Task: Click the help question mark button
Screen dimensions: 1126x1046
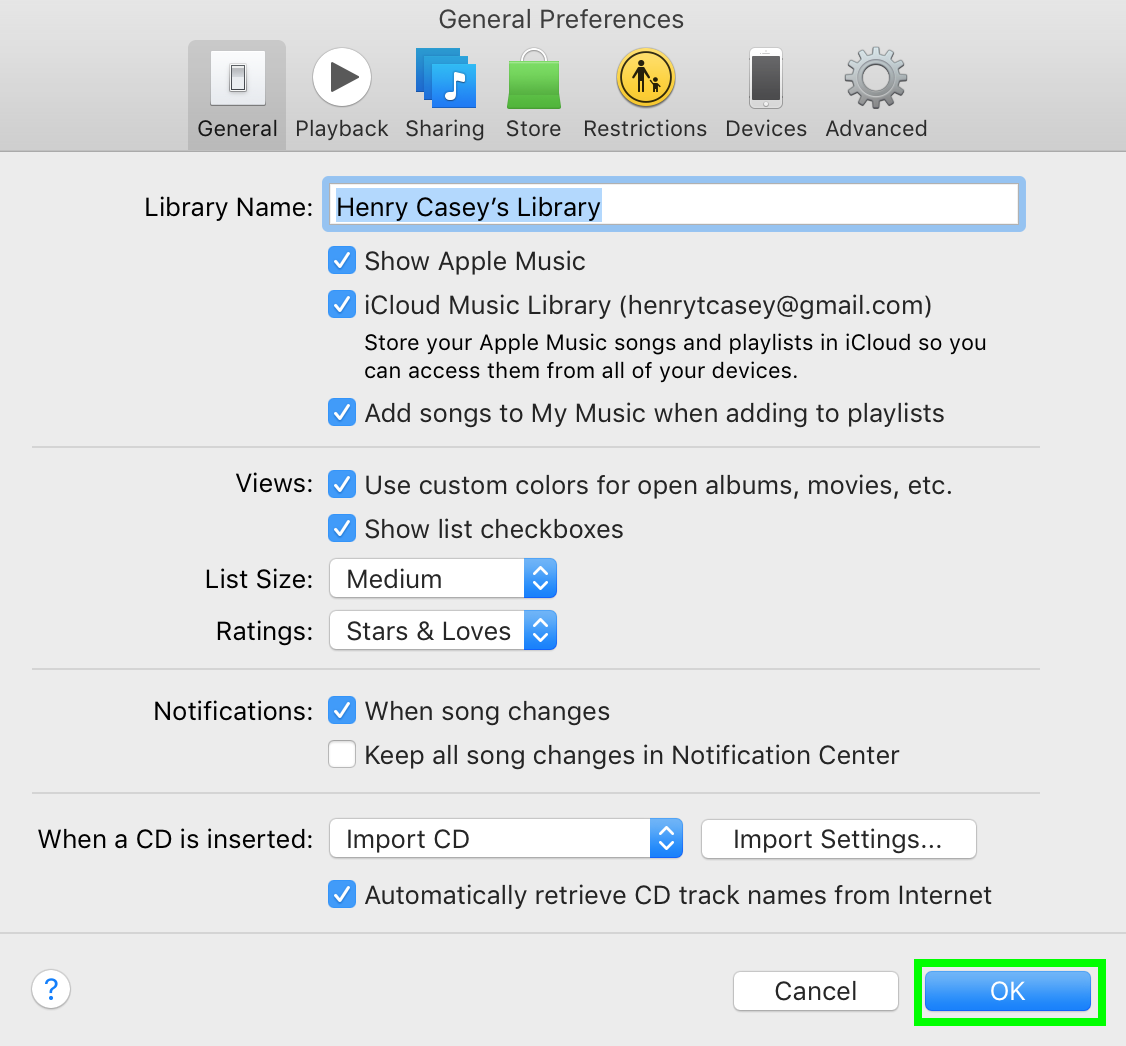Action: [51, 989]
